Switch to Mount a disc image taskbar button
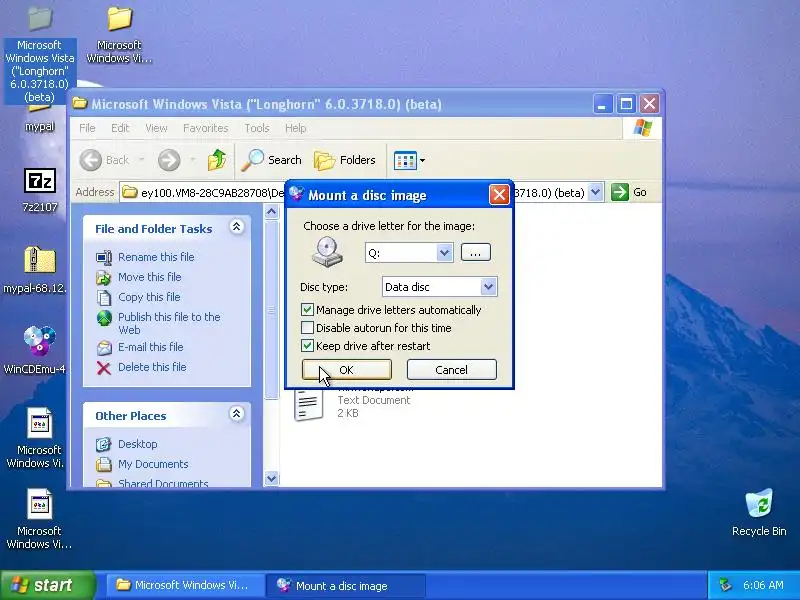800x600 pixels. pyautogui.click(x=345, y=585)
